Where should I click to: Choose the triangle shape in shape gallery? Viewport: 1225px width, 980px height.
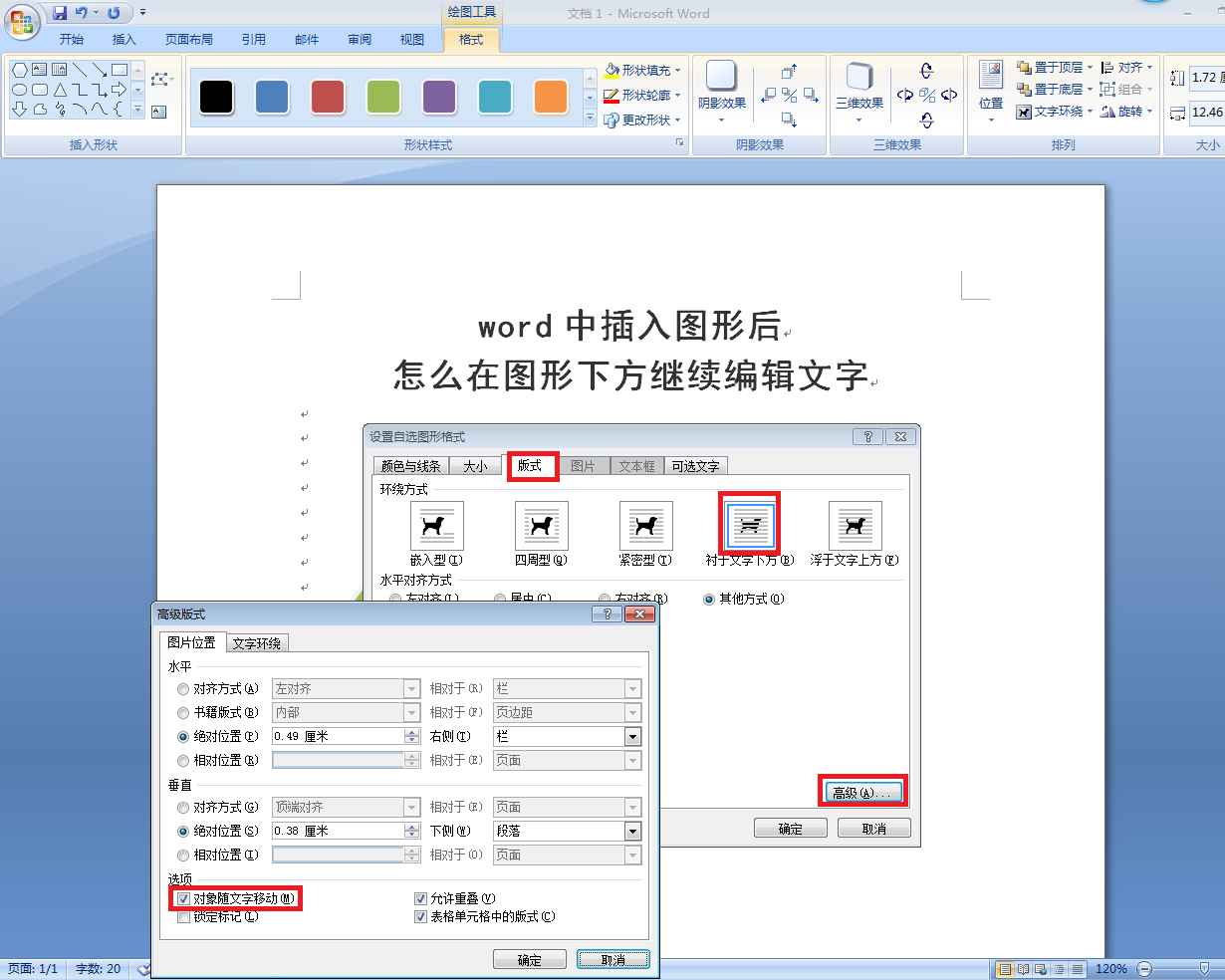[60, 90]
